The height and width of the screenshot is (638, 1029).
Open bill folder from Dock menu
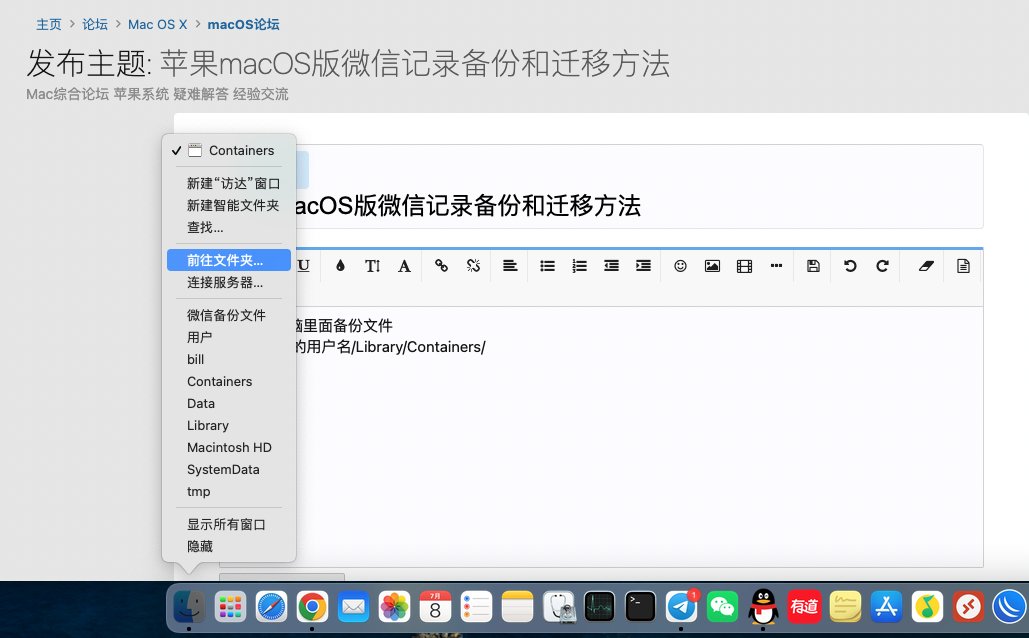point(229,359)
